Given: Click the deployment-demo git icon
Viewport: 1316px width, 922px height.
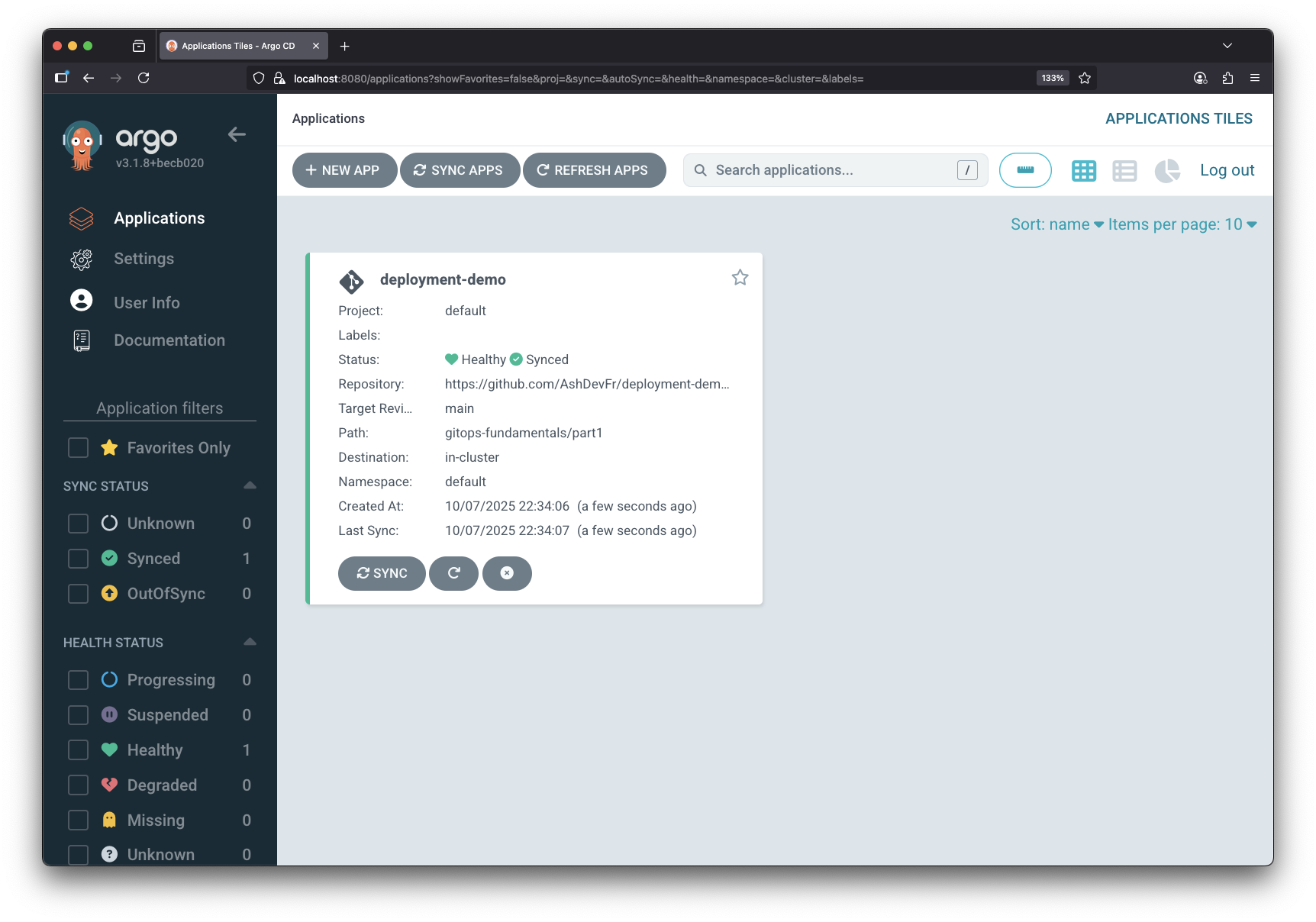Looking at the screenshot, I should (x=351, y=282).
